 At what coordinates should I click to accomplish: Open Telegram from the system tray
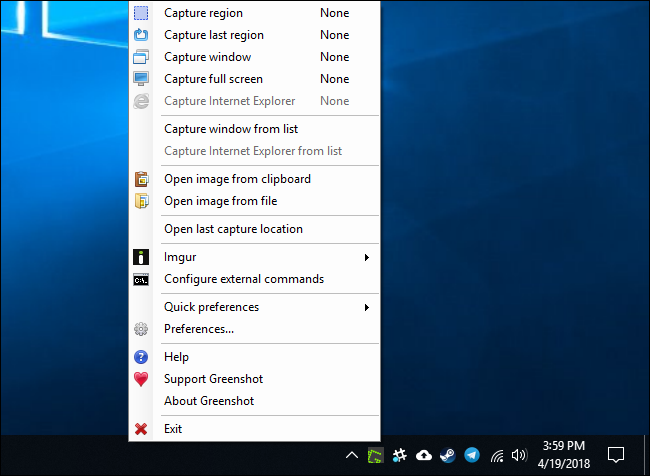click(472, 455)
